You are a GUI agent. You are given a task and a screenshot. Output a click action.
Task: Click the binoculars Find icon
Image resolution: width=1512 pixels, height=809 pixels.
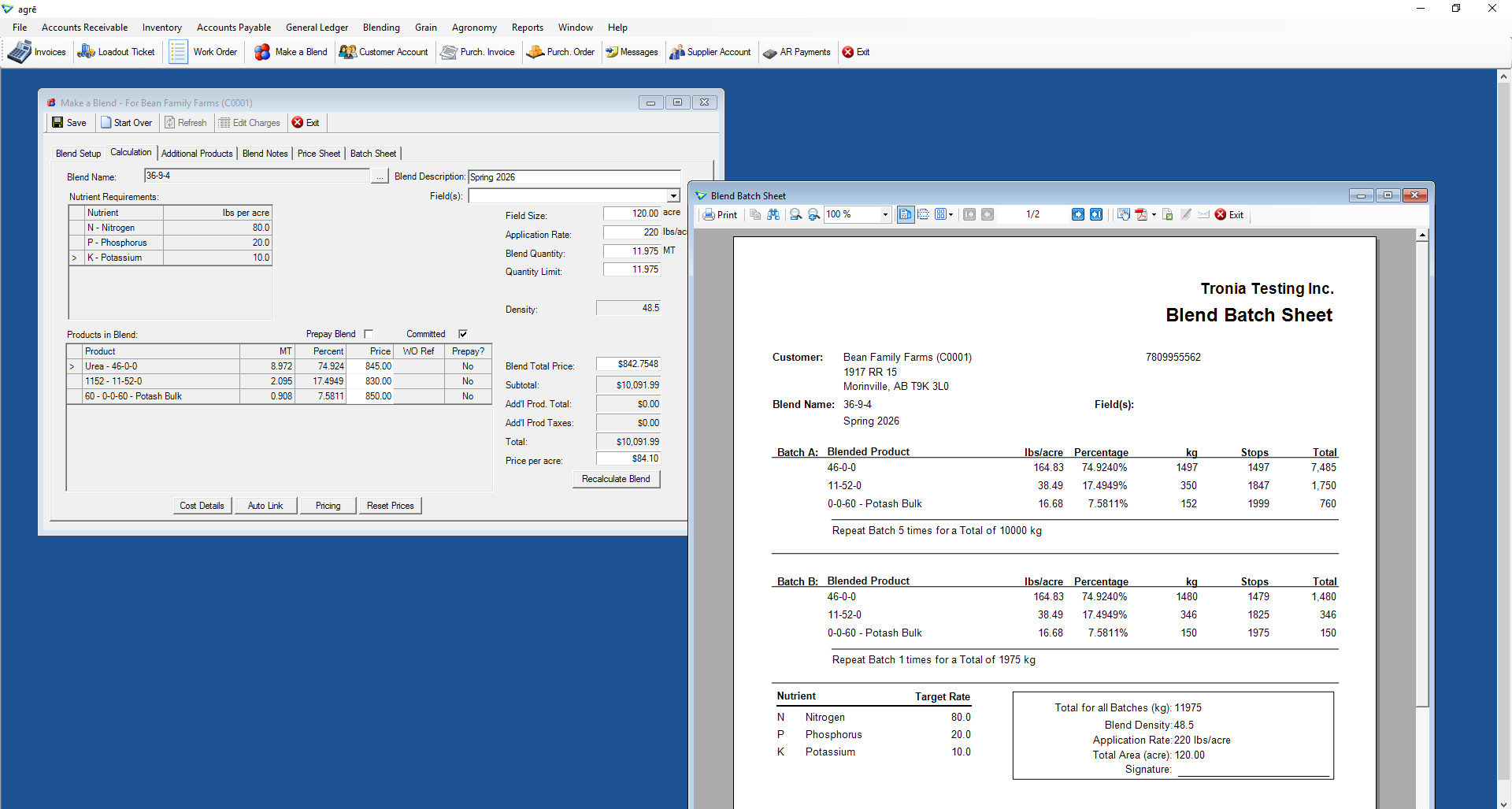tap(773, 215)
